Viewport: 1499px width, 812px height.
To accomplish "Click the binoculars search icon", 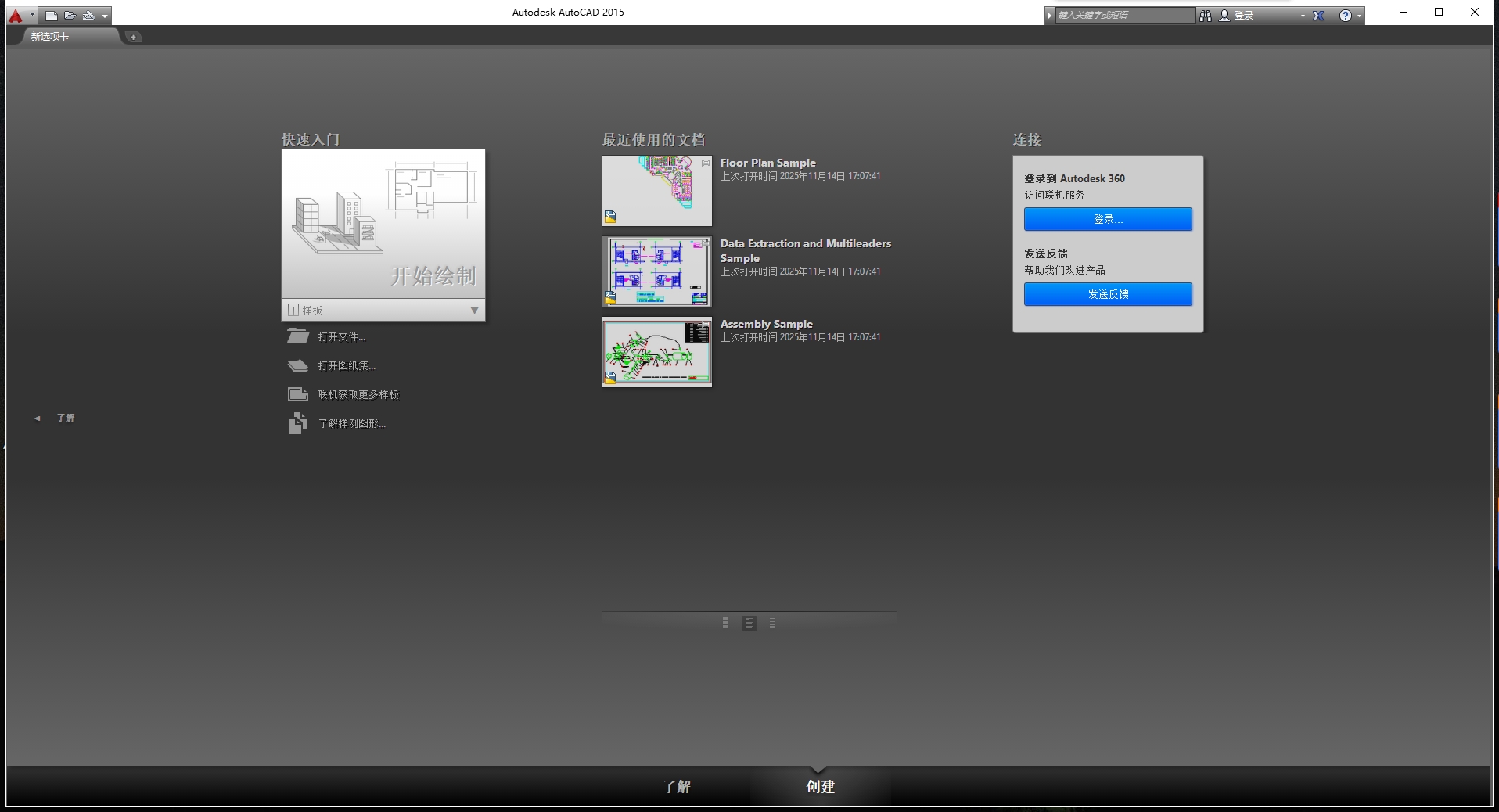I will click(x=1206, y=16).
